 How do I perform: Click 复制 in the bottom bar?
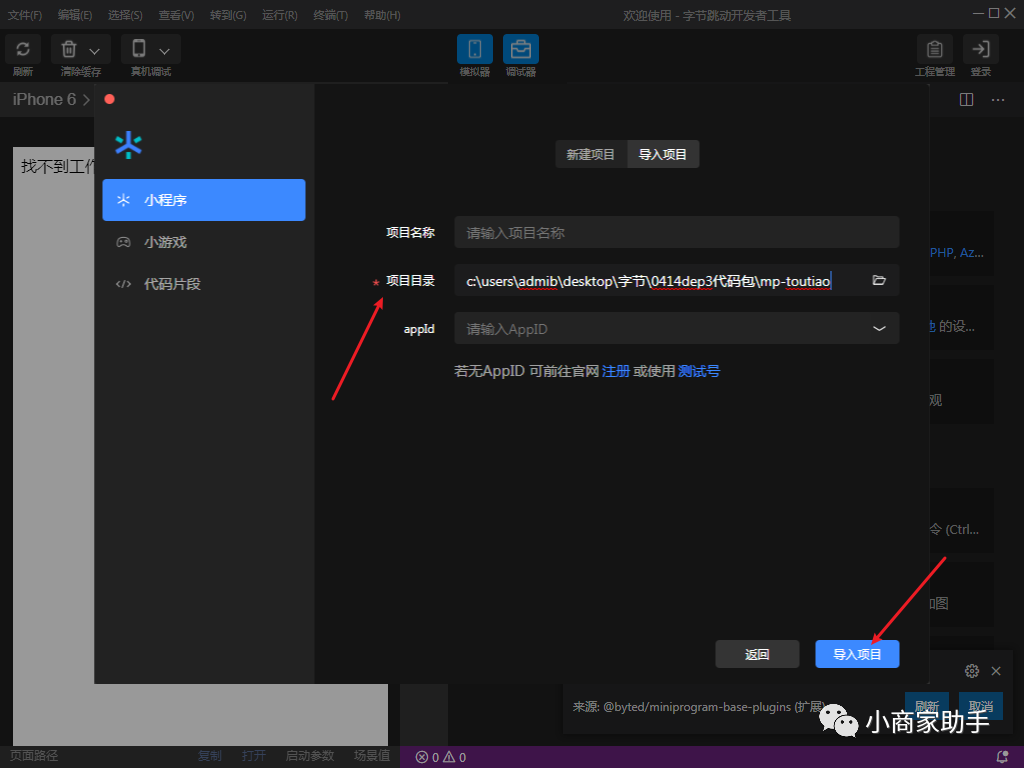click(210, 756)
